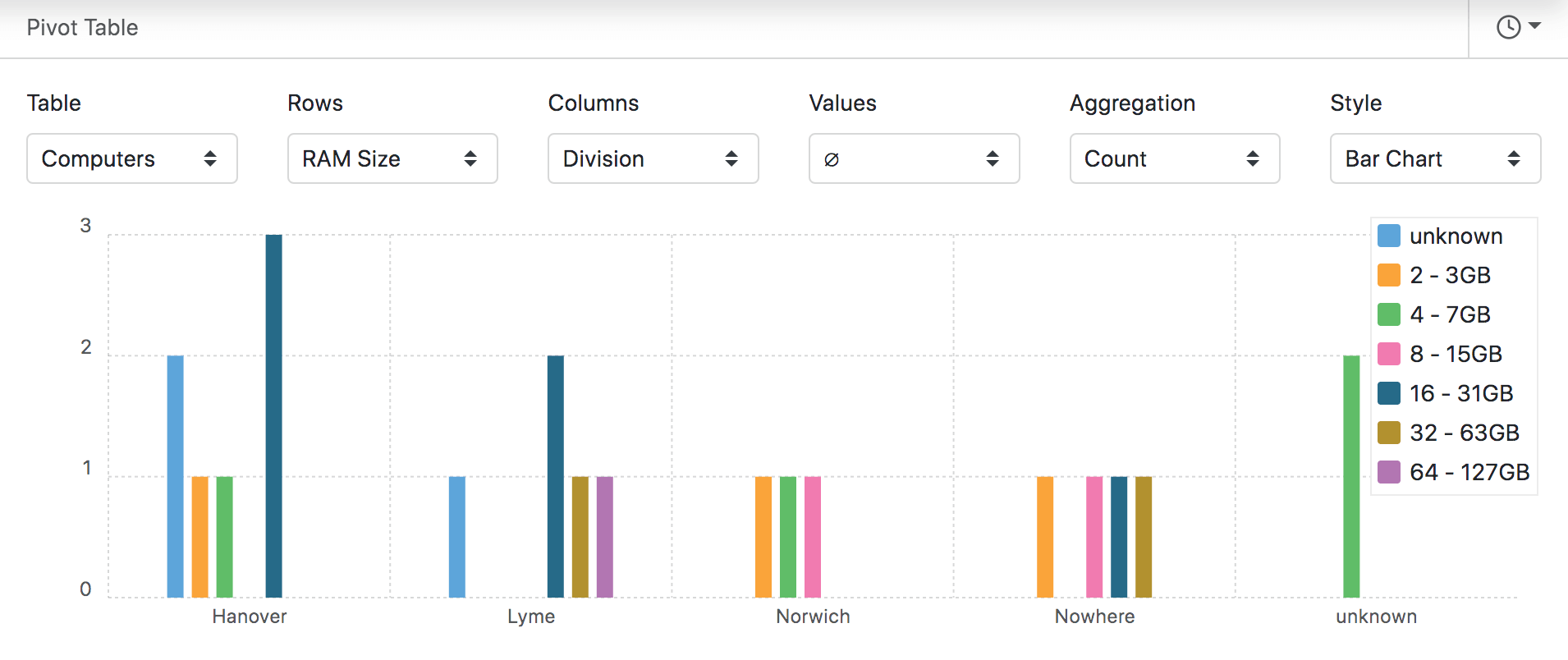Open the Table dropdown showing Computers
This screenshot has height=660, width=1568.
tap(131, 158)
